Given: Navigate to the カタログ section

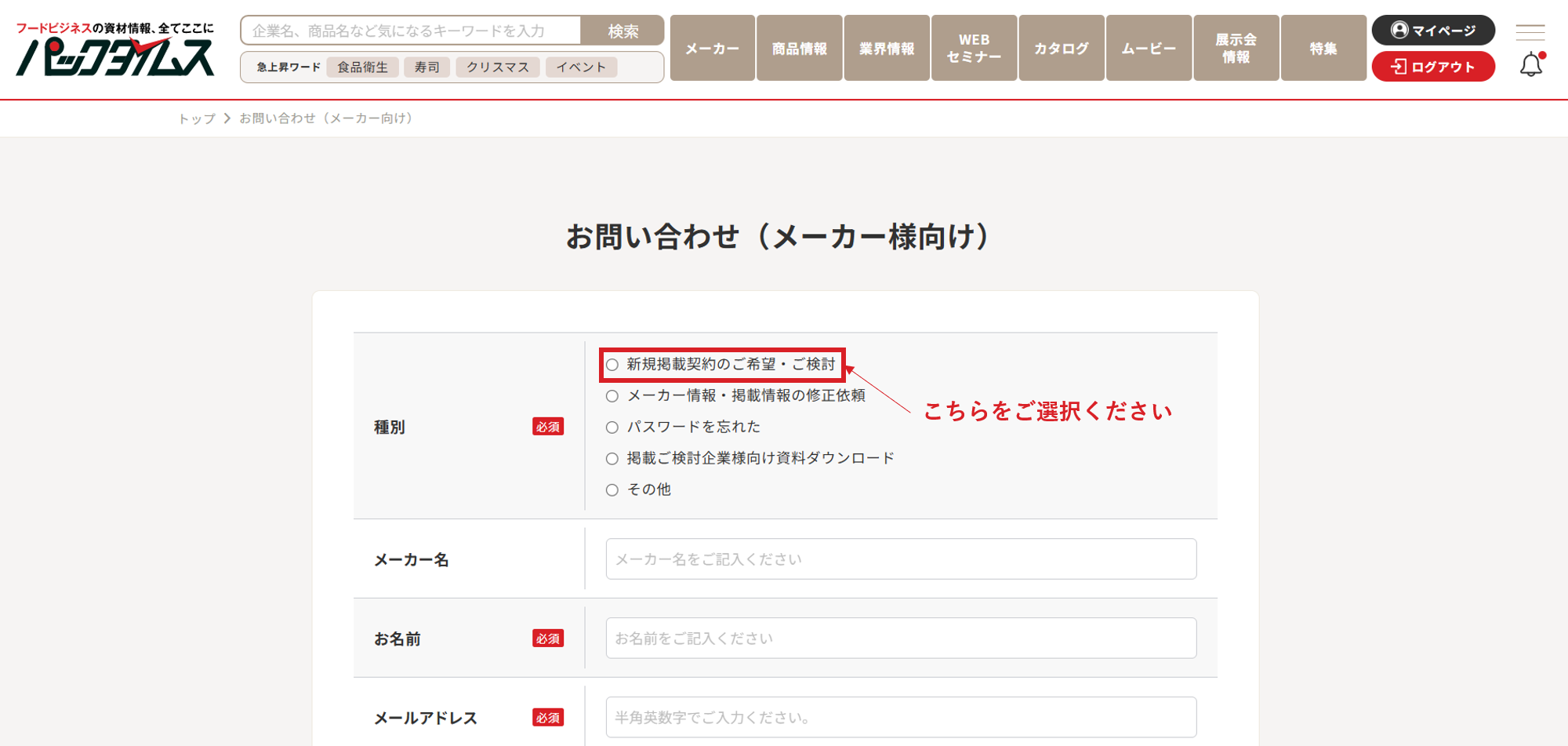Looking at the screenshot, I should pyautogui.click(x=1061, y=49).
